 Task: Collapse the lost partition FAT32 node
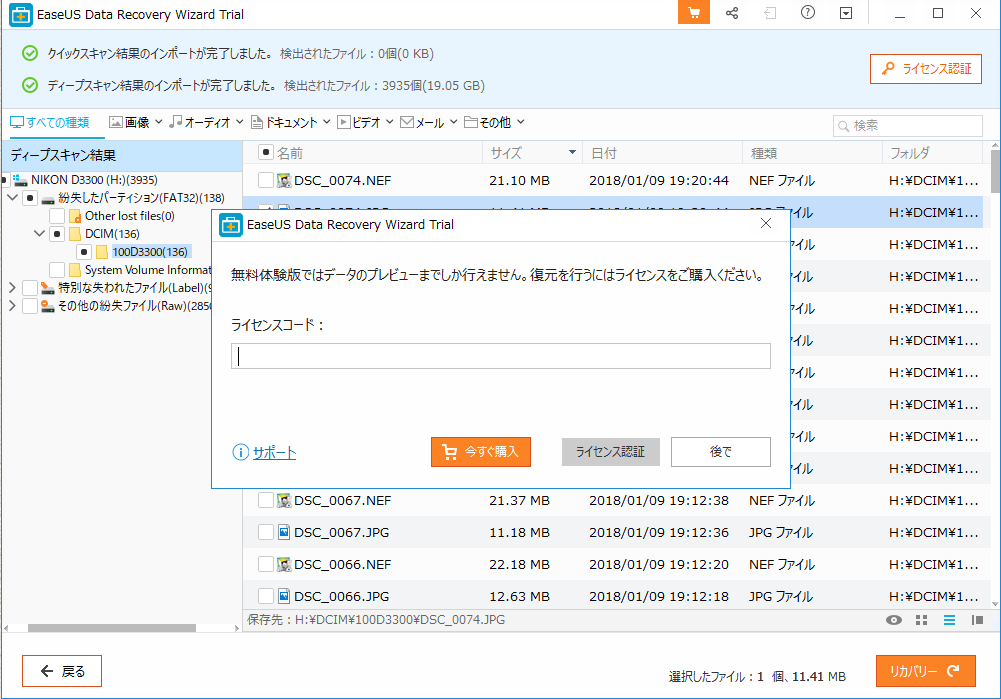(12, 198)
